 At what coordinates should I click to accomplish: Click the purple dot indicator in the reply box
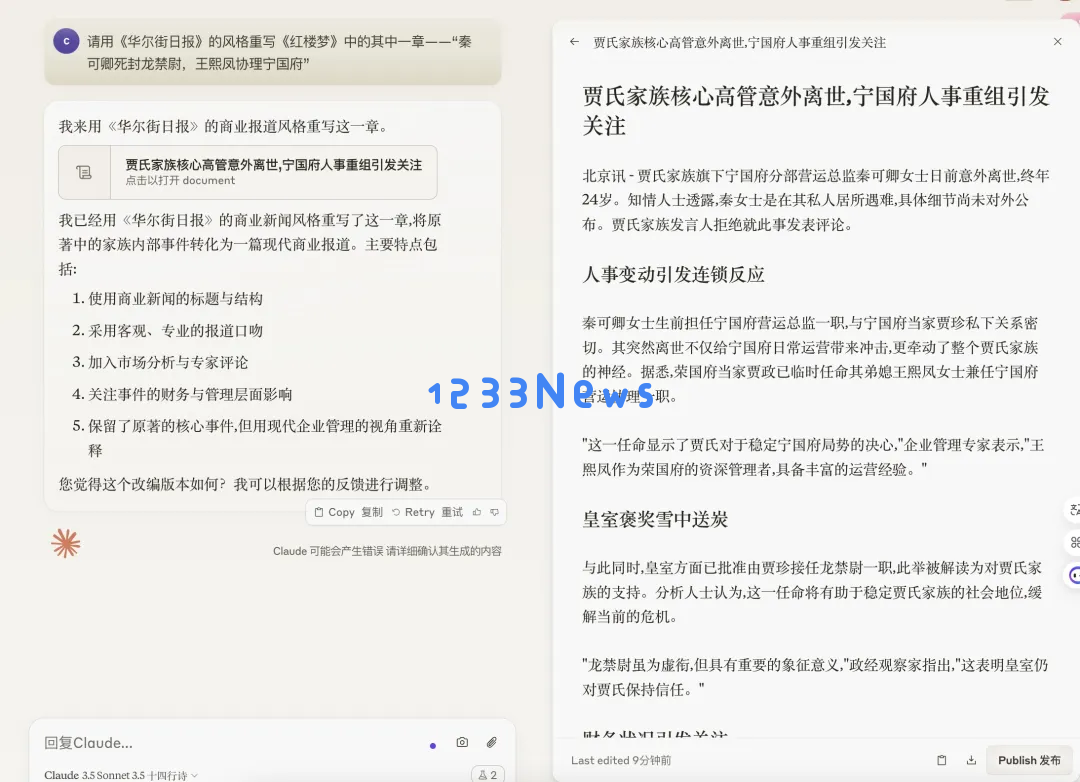tap(433, 745)
